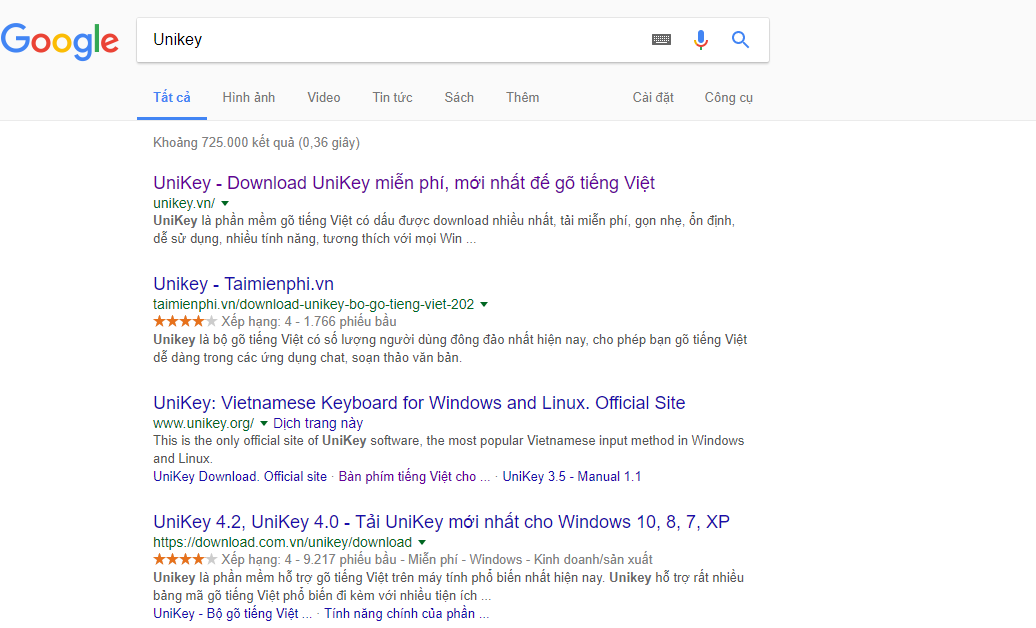Click Khoảng 725.000 kết quả stats text

[256, 143]
